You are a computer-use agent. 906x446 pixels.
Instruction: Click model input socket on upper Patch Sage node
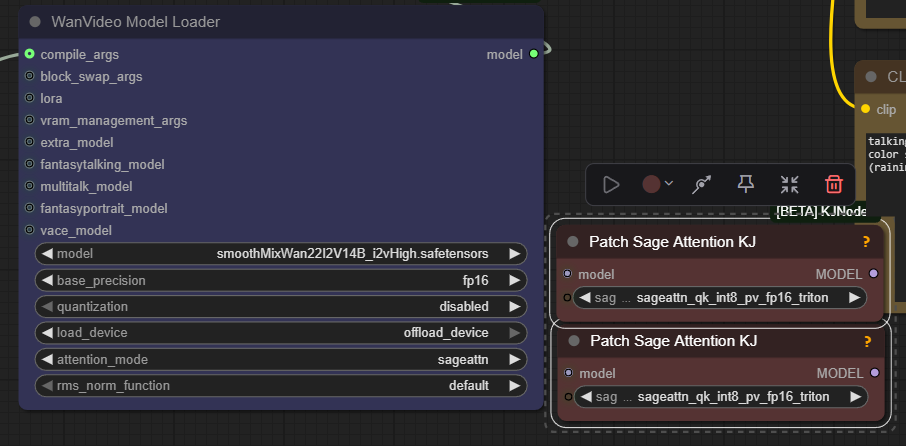coord(567,274)
